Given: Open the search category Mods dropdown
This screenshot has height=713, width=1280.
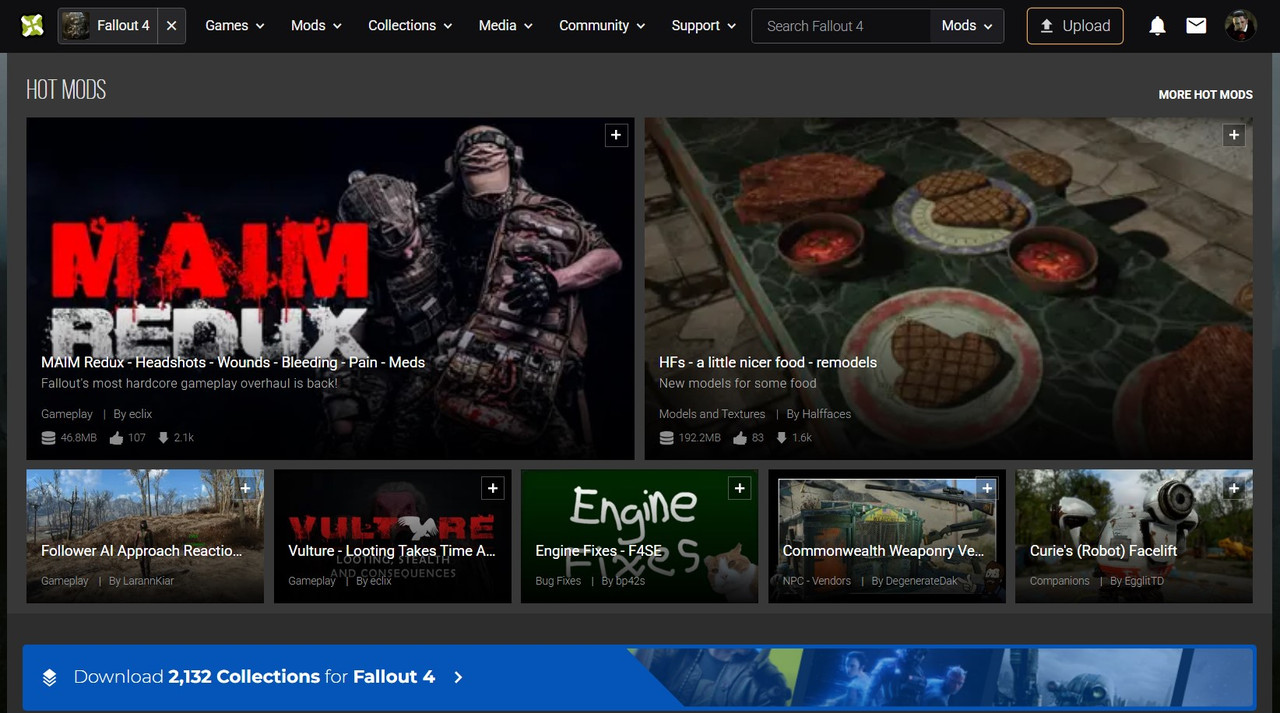Looking at the screenshot, I should pos(967,26).
